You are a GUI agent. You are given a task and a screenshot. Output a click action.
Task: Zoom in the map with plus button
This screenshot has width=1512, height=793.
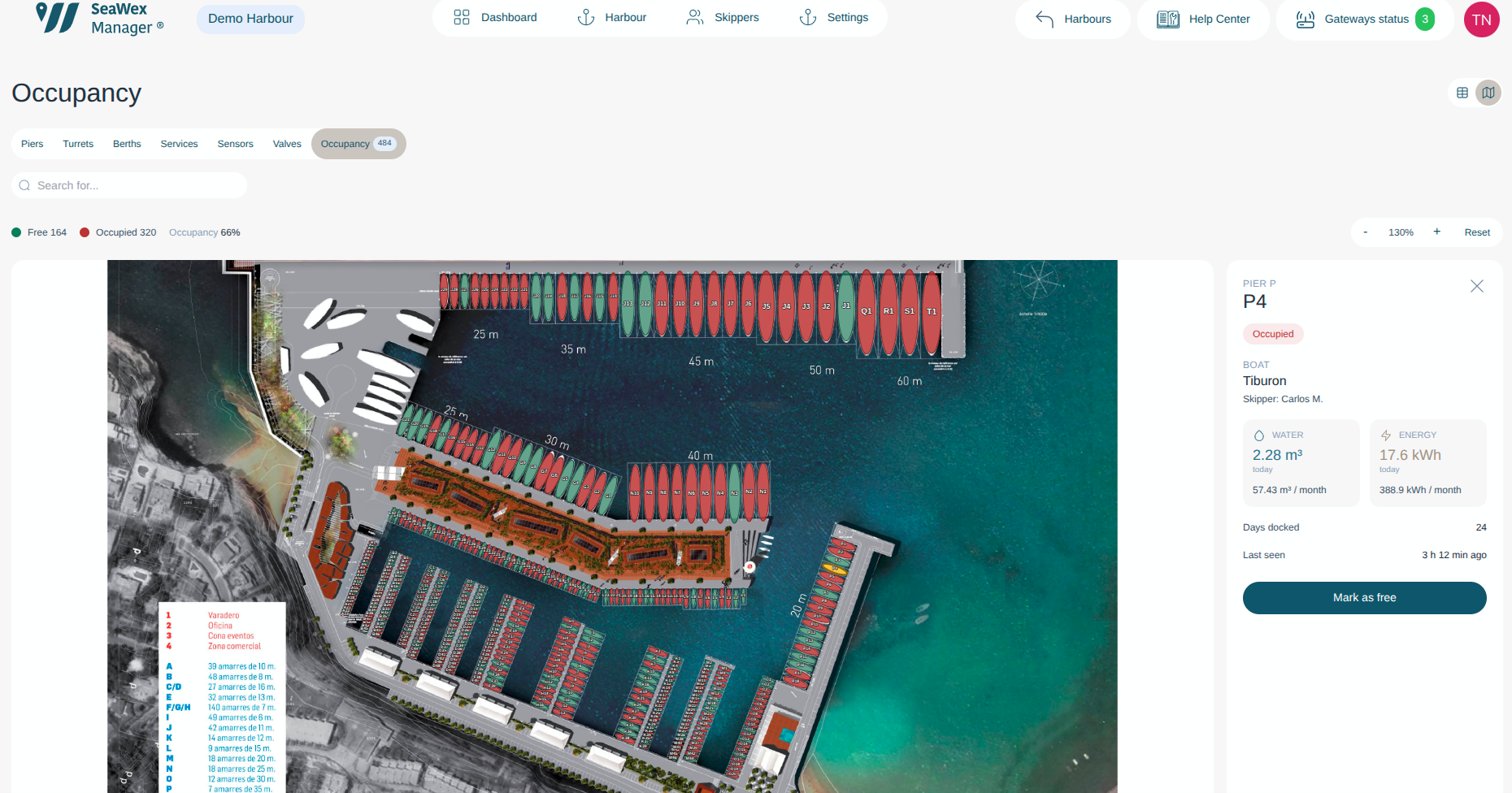pyautogui.click(x=1437, y=232)
